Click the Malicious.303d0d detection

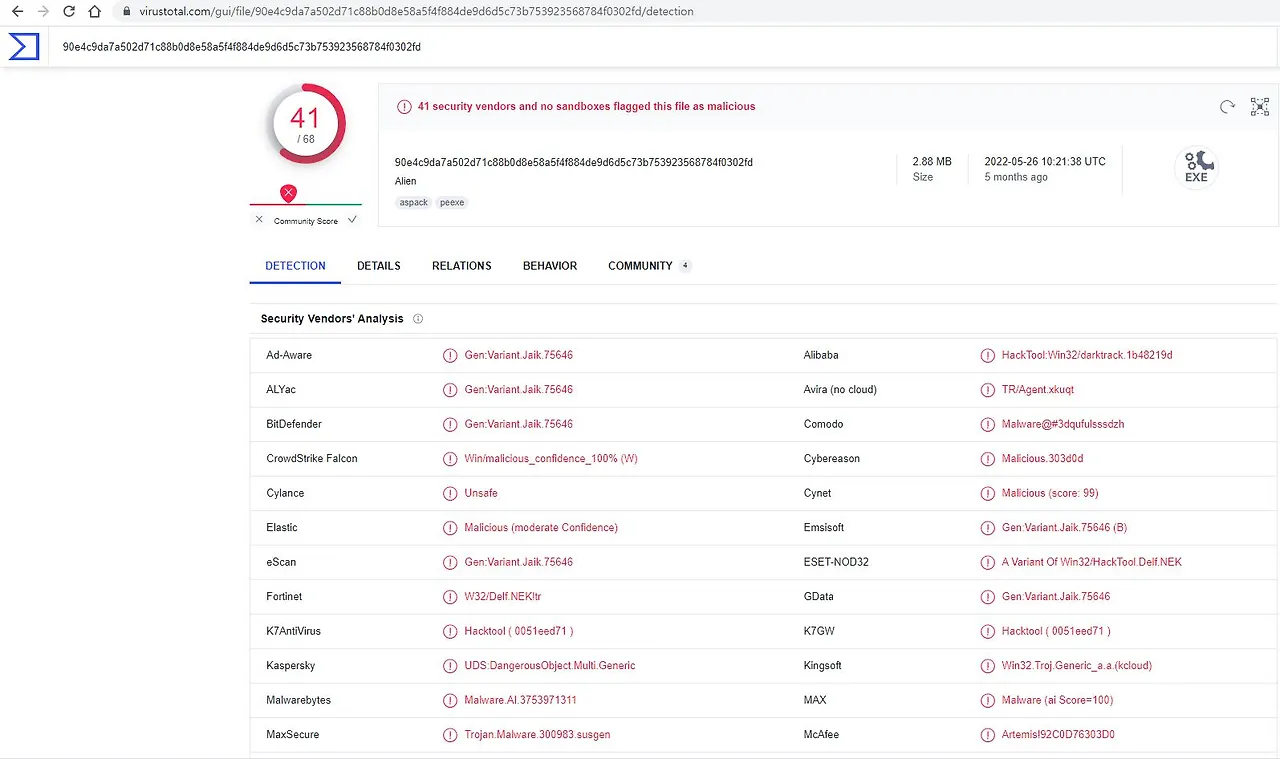[1042, 459]
